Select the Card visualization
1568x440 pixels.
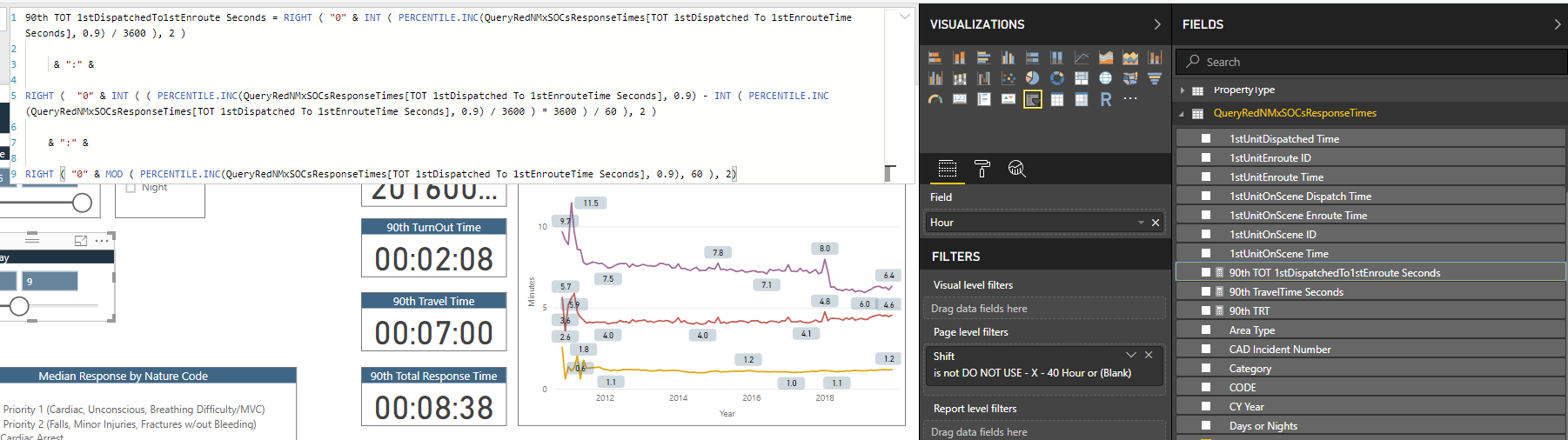point(959,99)
